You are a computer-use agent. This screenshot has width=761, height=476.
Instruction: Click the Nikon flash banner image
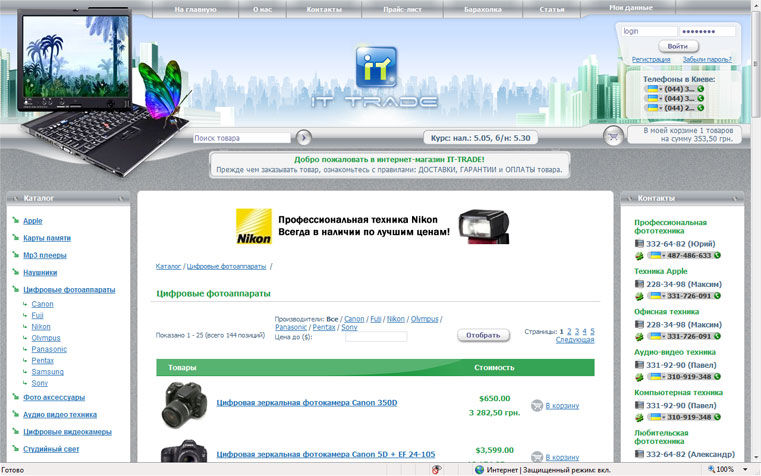click(x=484, y=226)
